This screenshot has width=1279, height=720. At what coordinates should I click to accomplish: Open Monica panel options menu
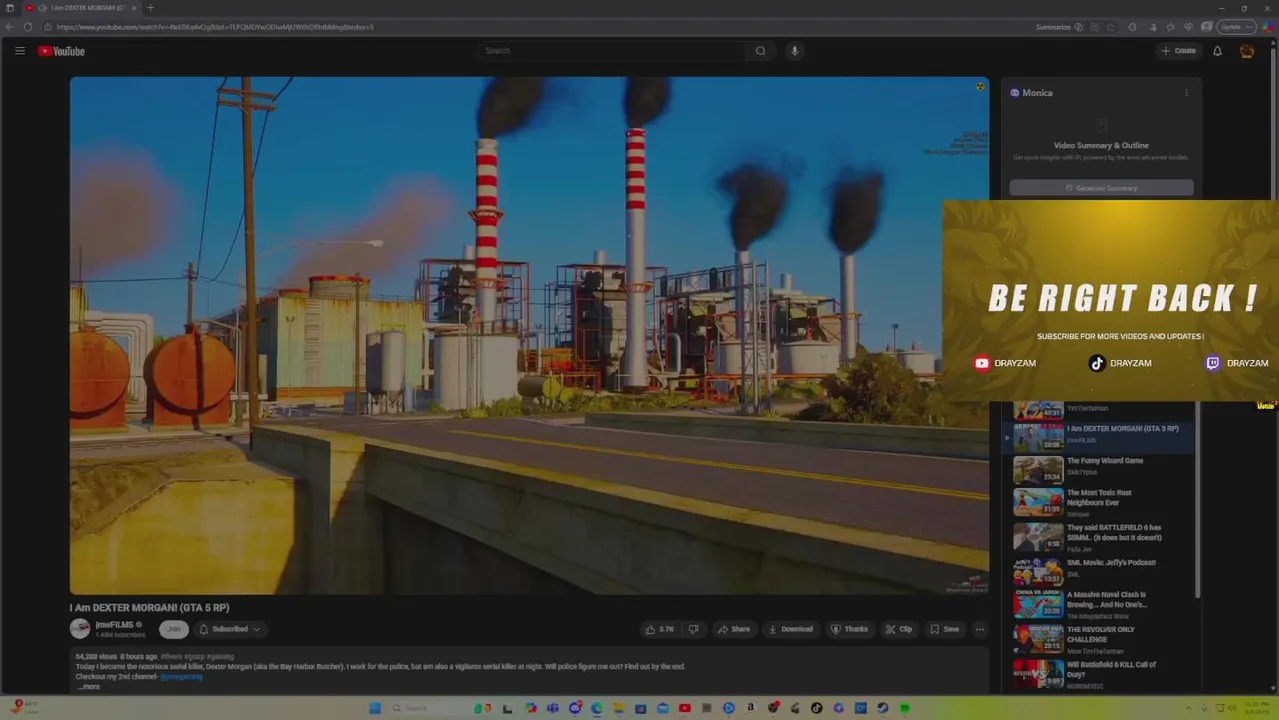click(x=1186, y=93)
